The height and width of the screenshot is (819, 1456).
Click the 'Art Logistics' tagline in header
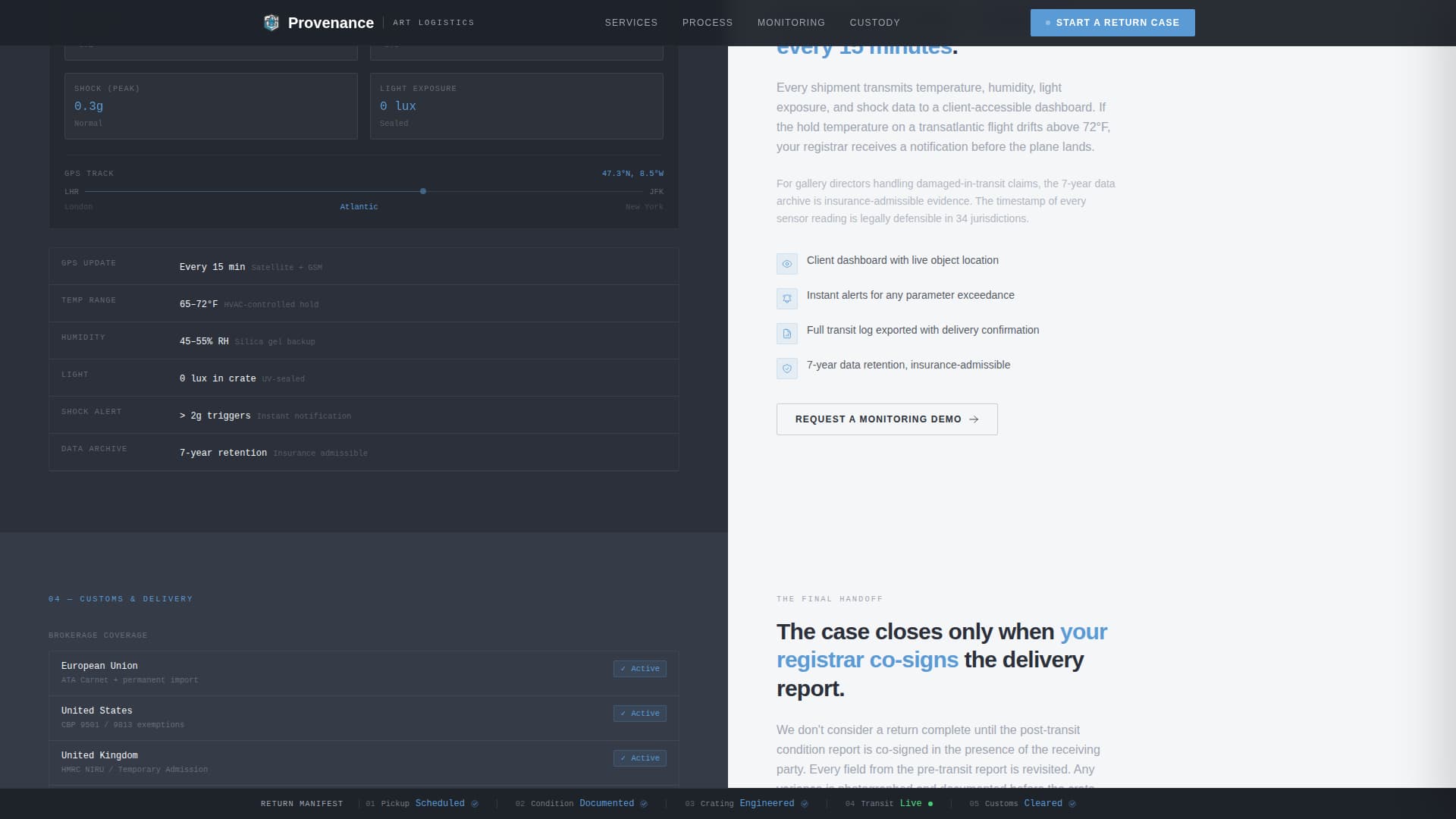coord(434,23)
